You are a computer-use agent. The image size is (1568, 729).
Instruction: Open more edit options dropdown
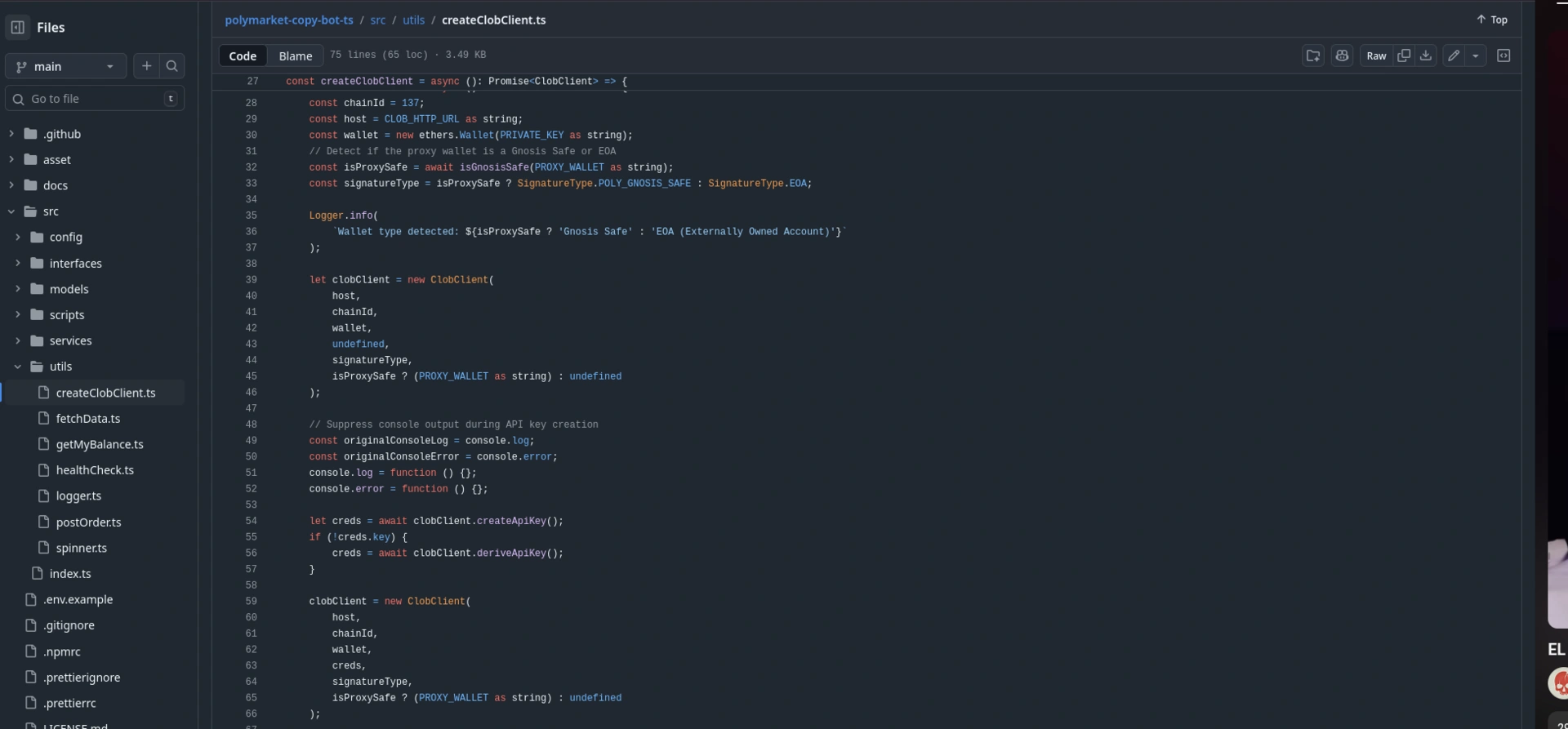(x=1476, y=56)
